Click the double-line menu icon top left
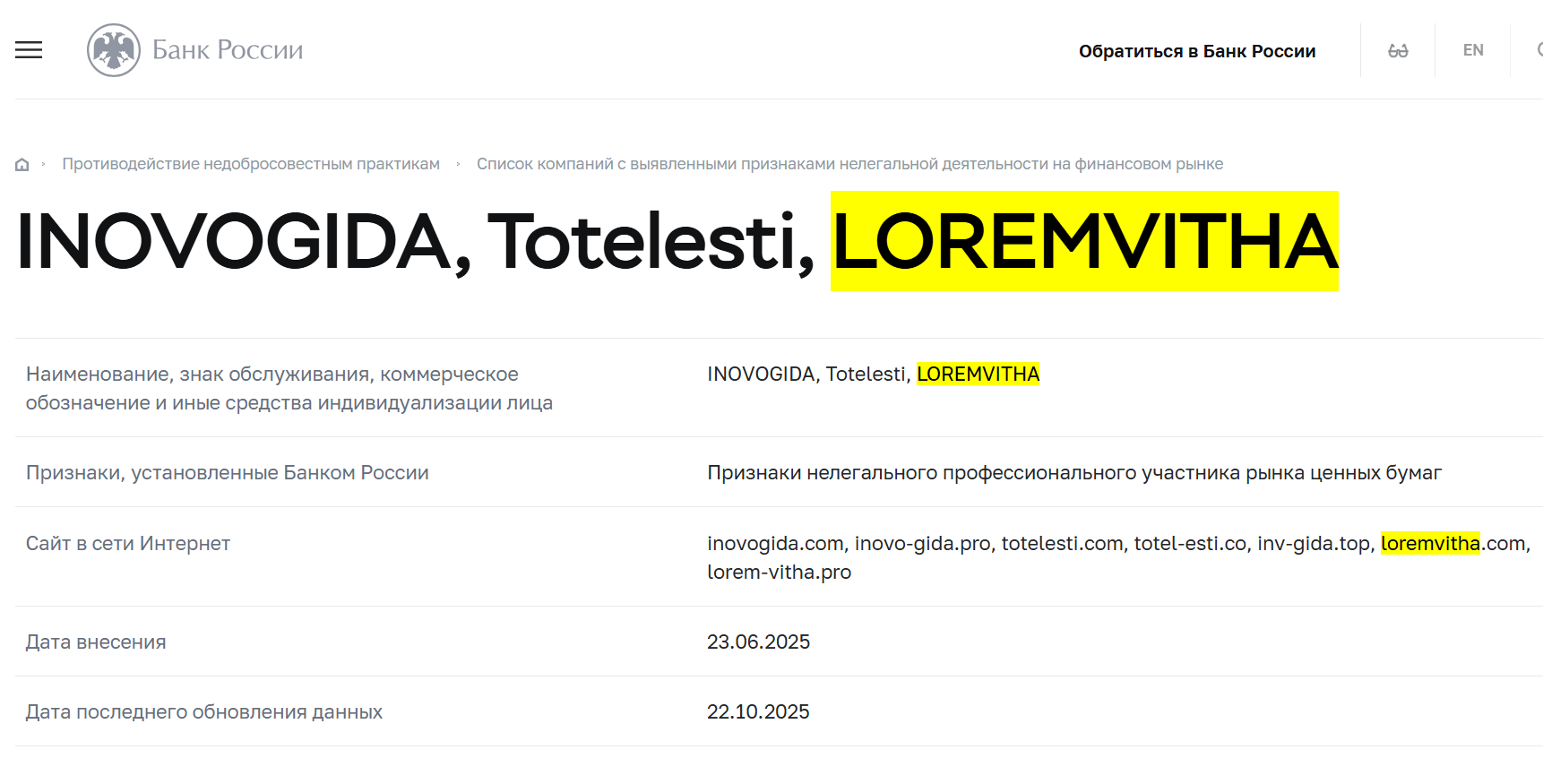This screenshot has height=784, width=1543. pos(28,50)
